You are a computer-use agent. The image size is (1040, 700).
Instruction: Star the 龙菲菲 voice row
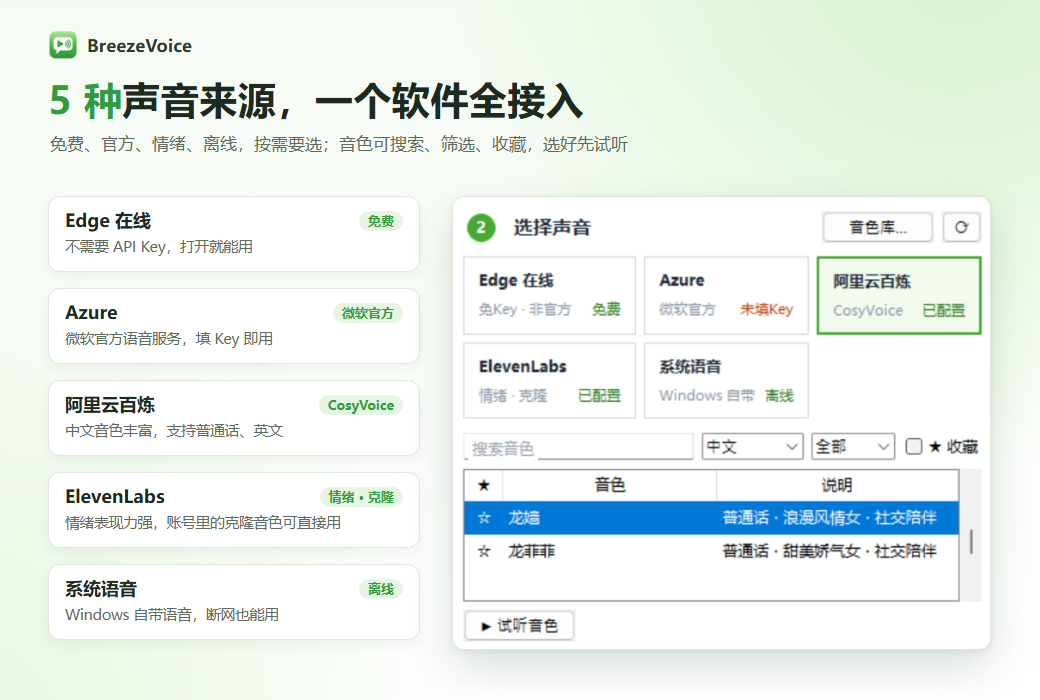[x=484, y=551]
